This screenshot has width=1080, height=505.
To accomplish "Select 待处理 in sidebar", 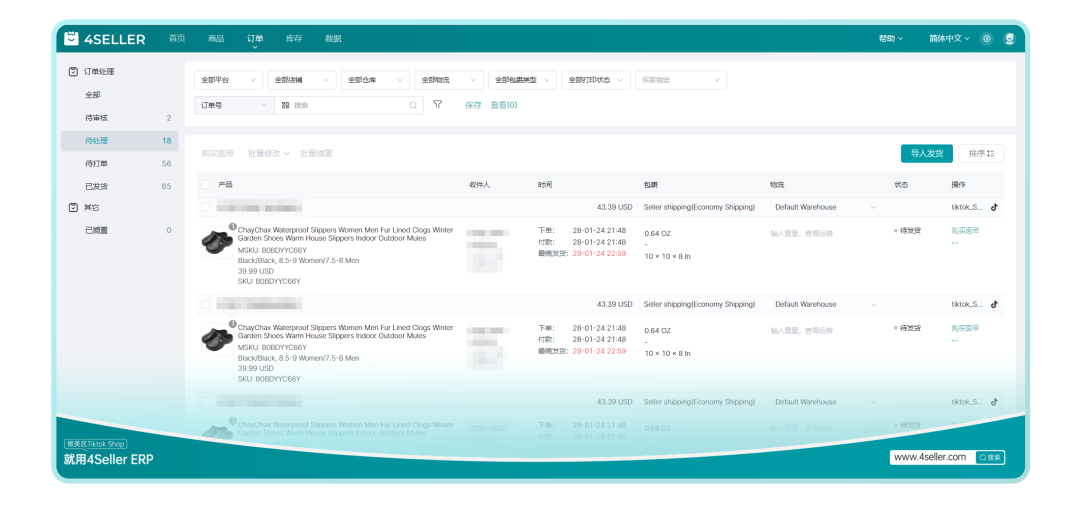I will (120, 141).
